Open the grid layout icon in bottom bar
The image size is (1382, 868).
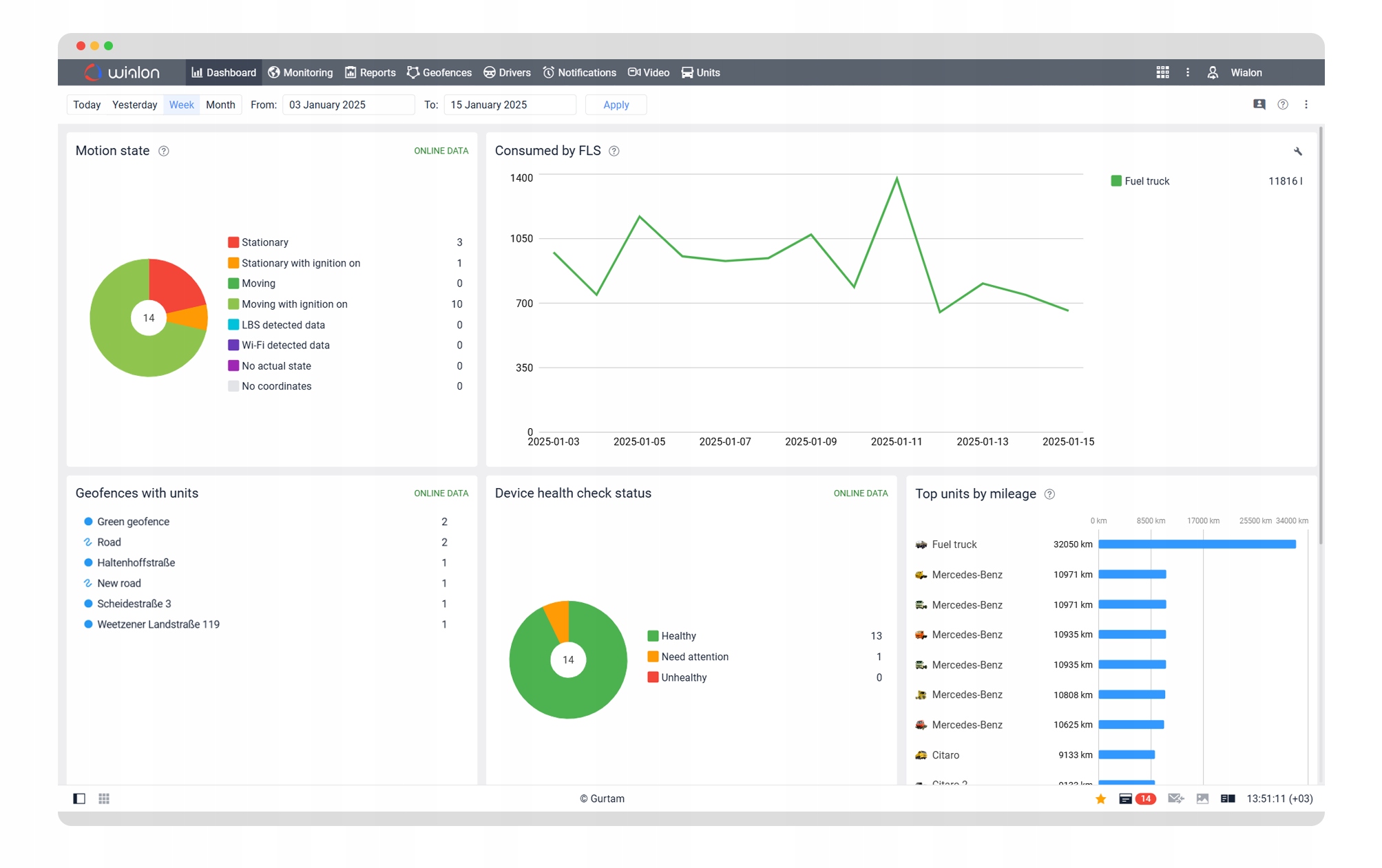tap(104, 798)
